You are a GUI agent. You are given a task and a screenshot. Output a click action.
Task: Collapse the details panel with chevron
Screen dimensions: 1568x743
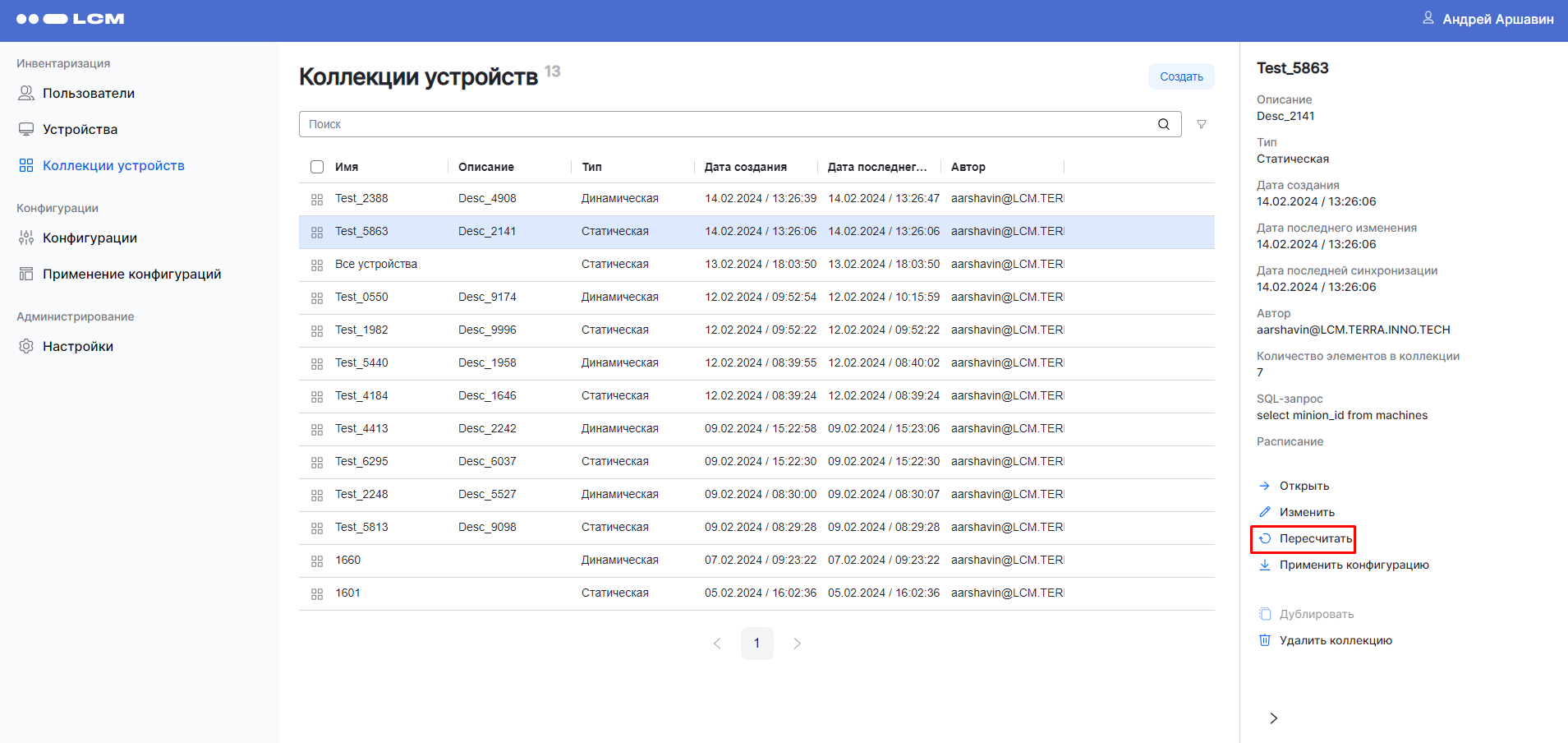(x=1273, y=718)
